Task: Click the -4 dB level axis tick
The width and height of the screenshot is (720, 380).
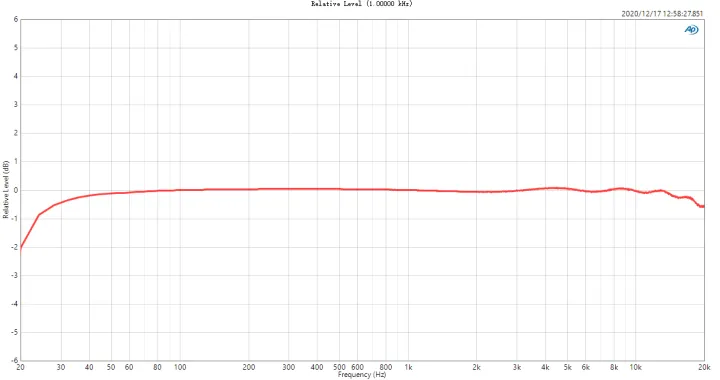Action: pyautogui.click(x=15, y=304)
